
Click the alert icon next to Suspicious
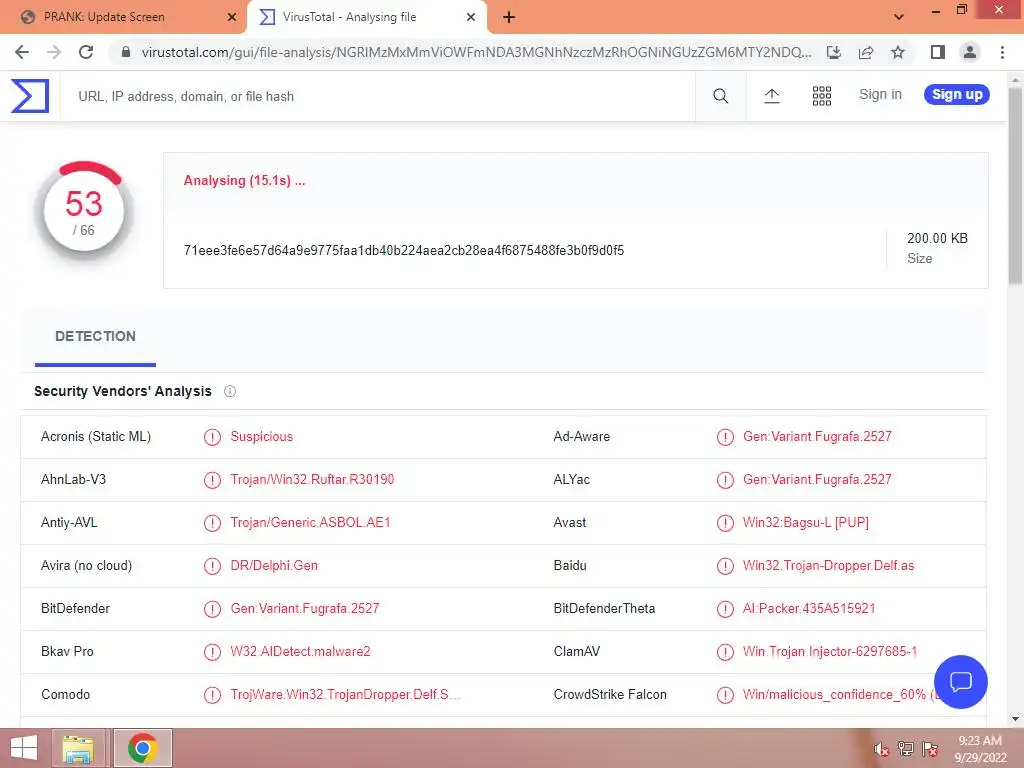coord(212,437)
